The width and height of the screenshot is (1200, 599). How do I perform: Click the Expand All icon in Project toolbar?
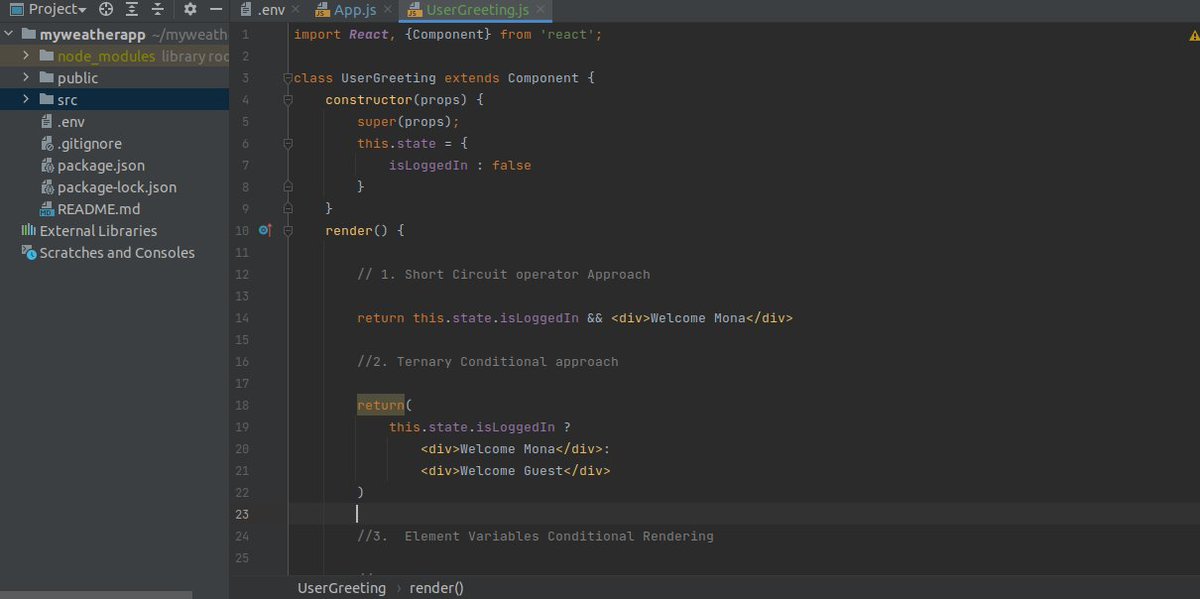133,10
